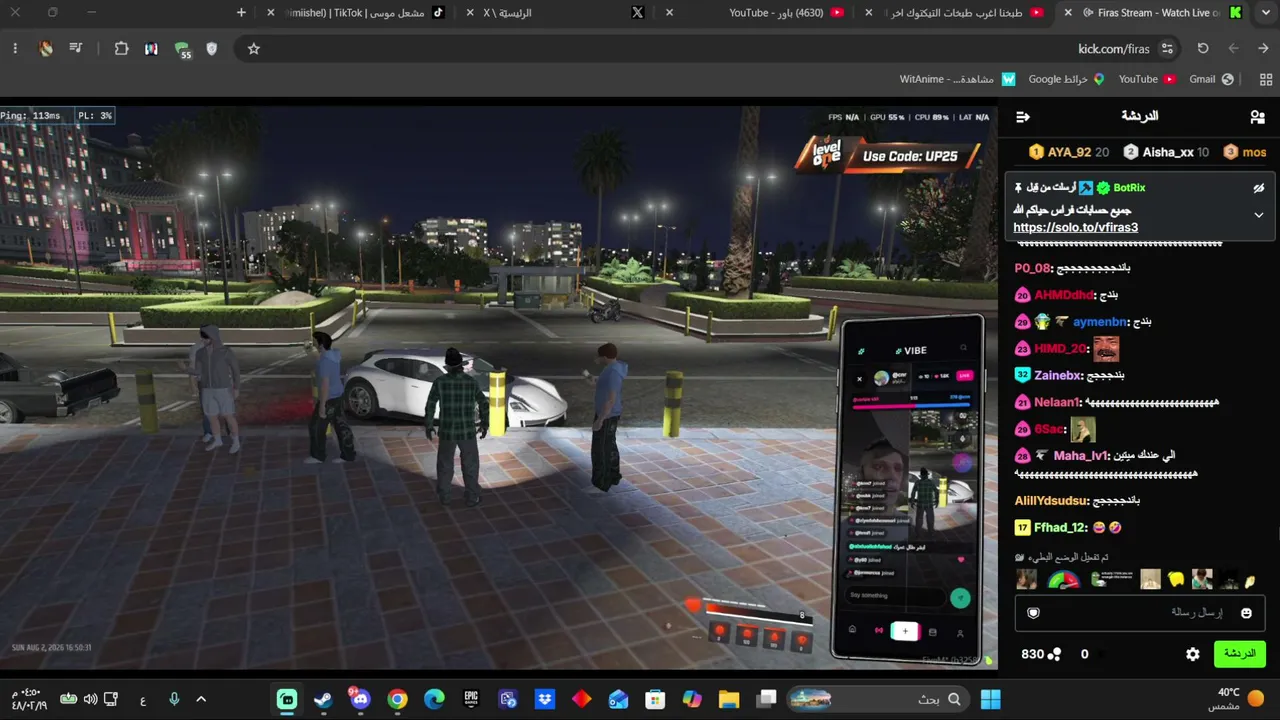
Task: Open the Windows Start menu
Action: (x=991, y=699)
